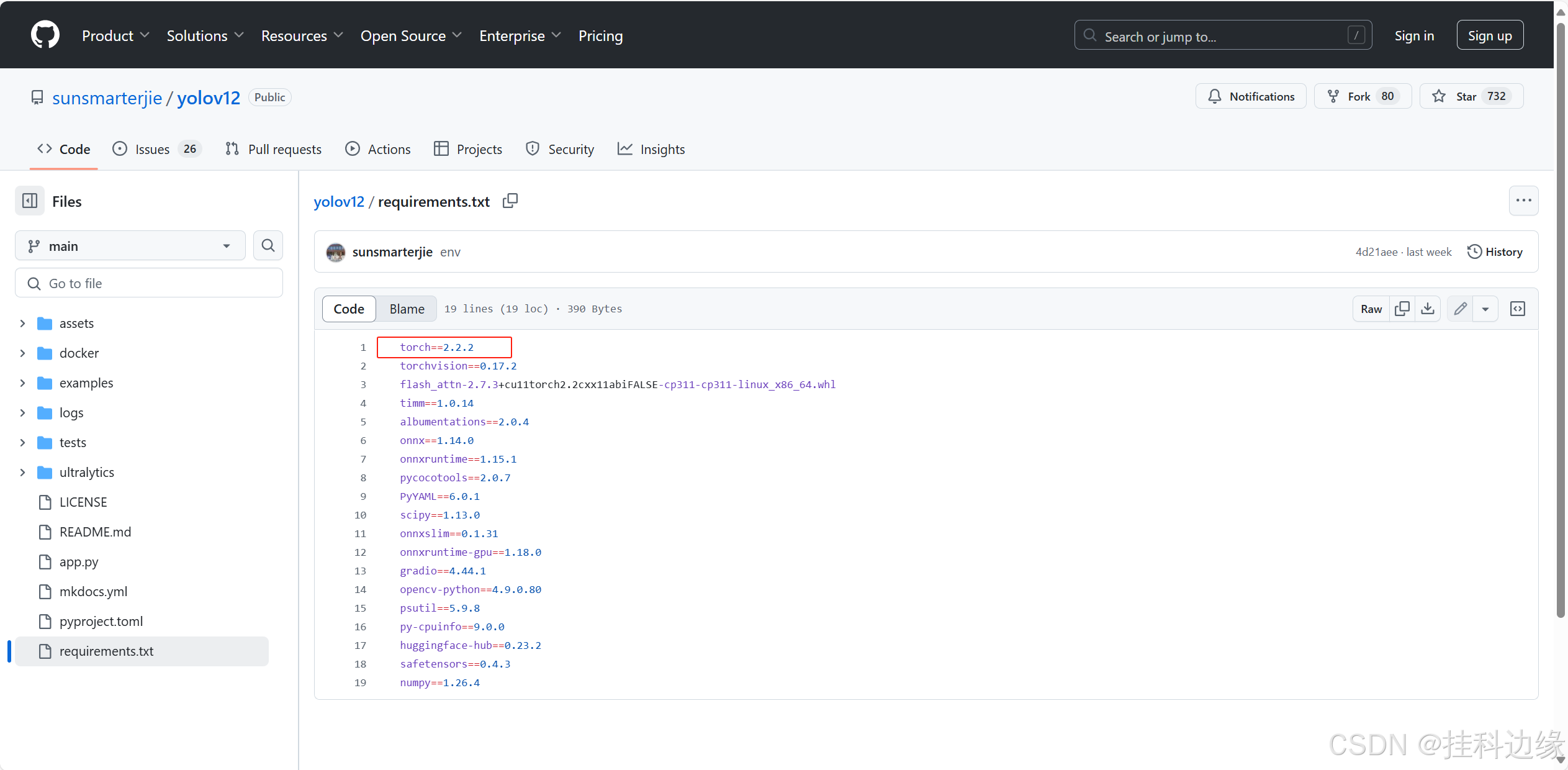Screen dimensions: 1568x770
Task: Open the Issues tab
Action: tap(153, 149)
